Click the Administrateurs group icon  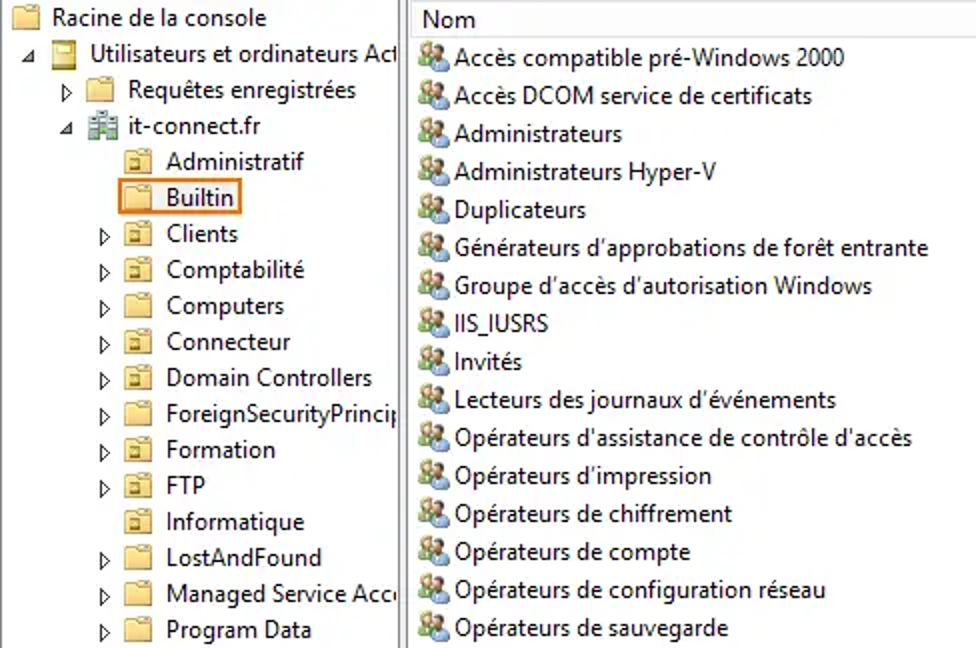434,133
